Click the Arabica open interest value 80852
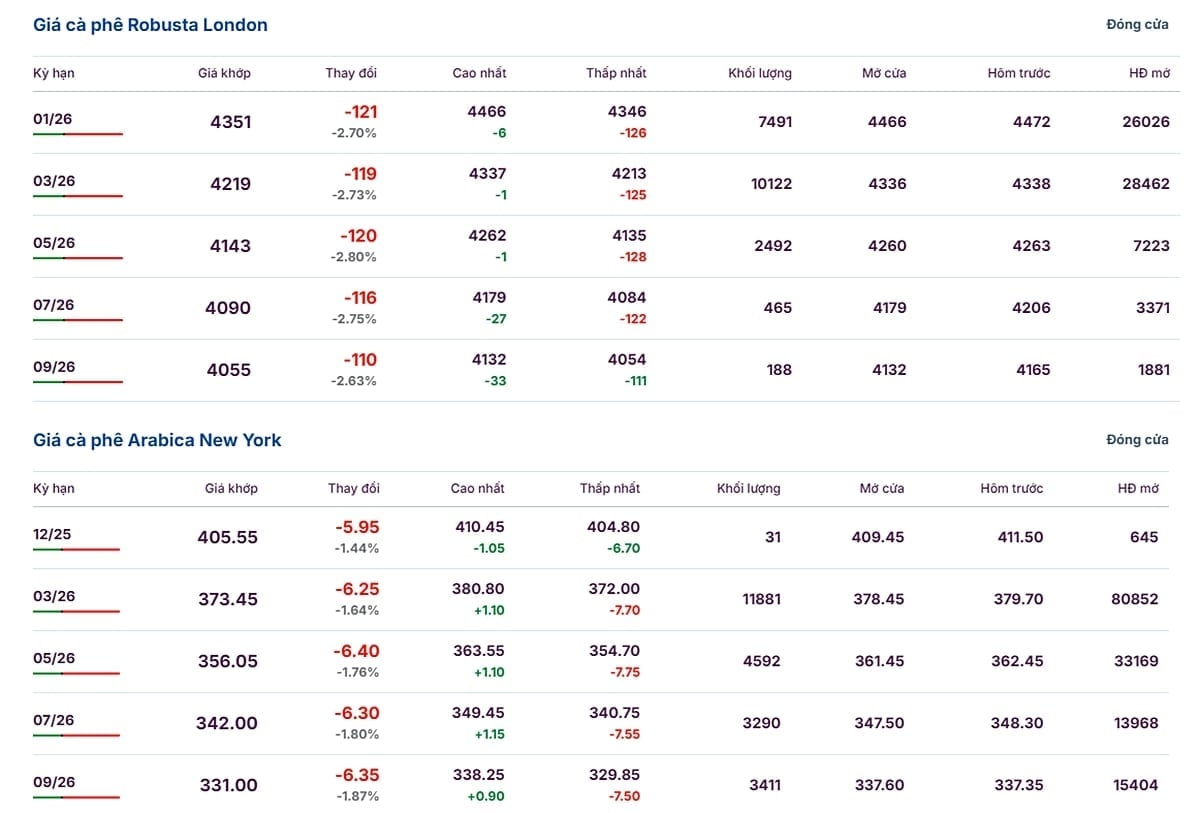1200x813 pixels. (1135, 599)
